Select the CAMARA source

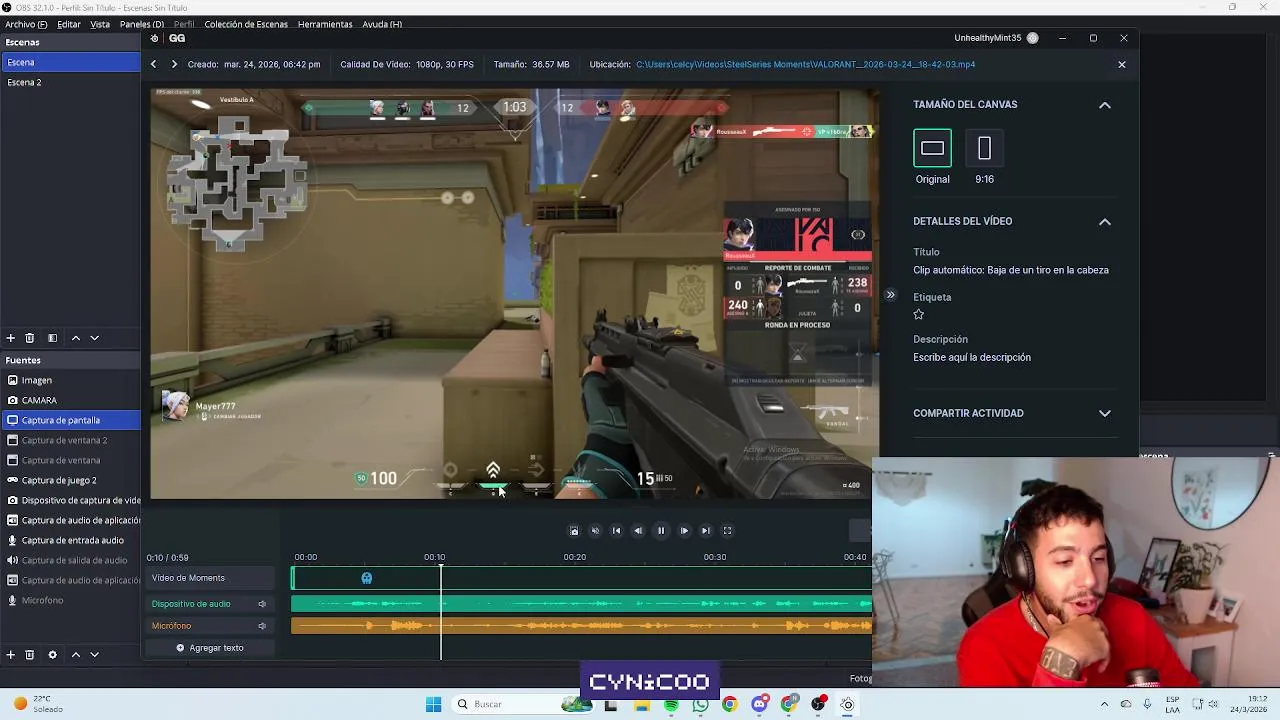70,400
